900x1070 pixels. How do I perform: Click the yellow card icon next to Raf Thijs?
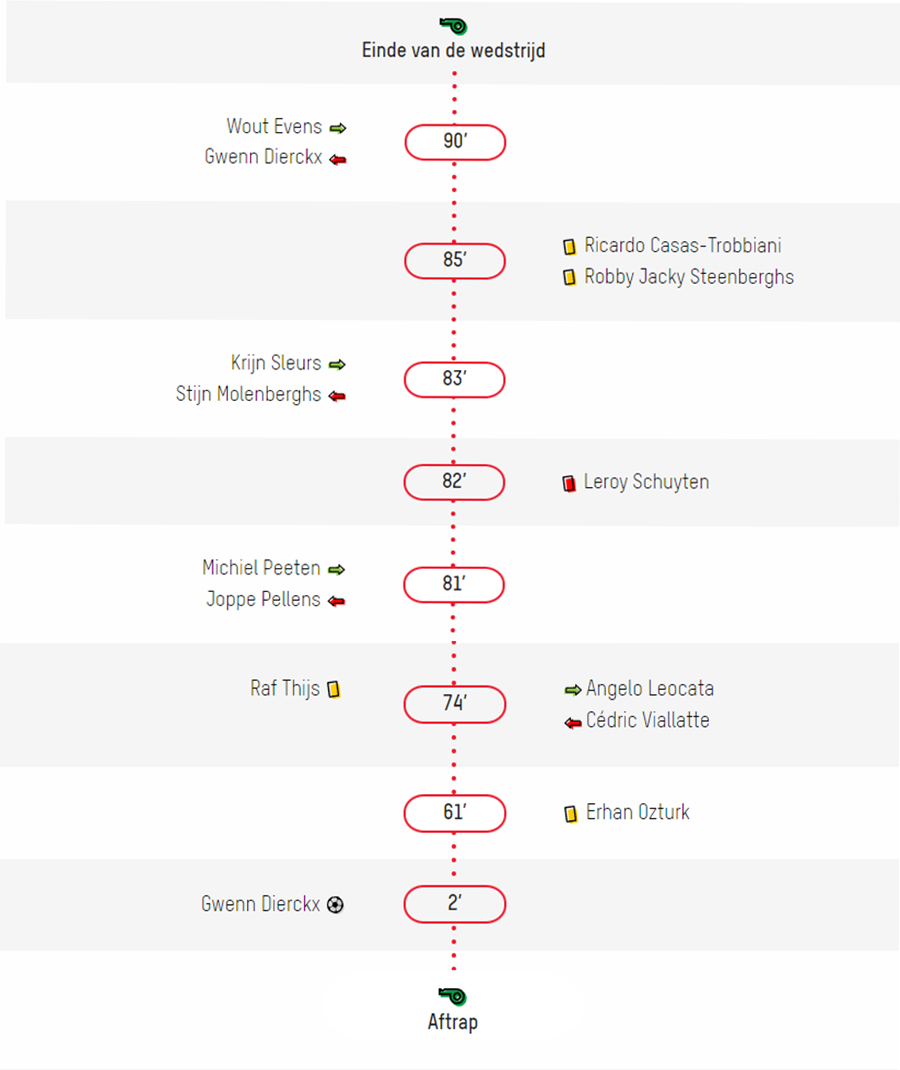(334, 689)
